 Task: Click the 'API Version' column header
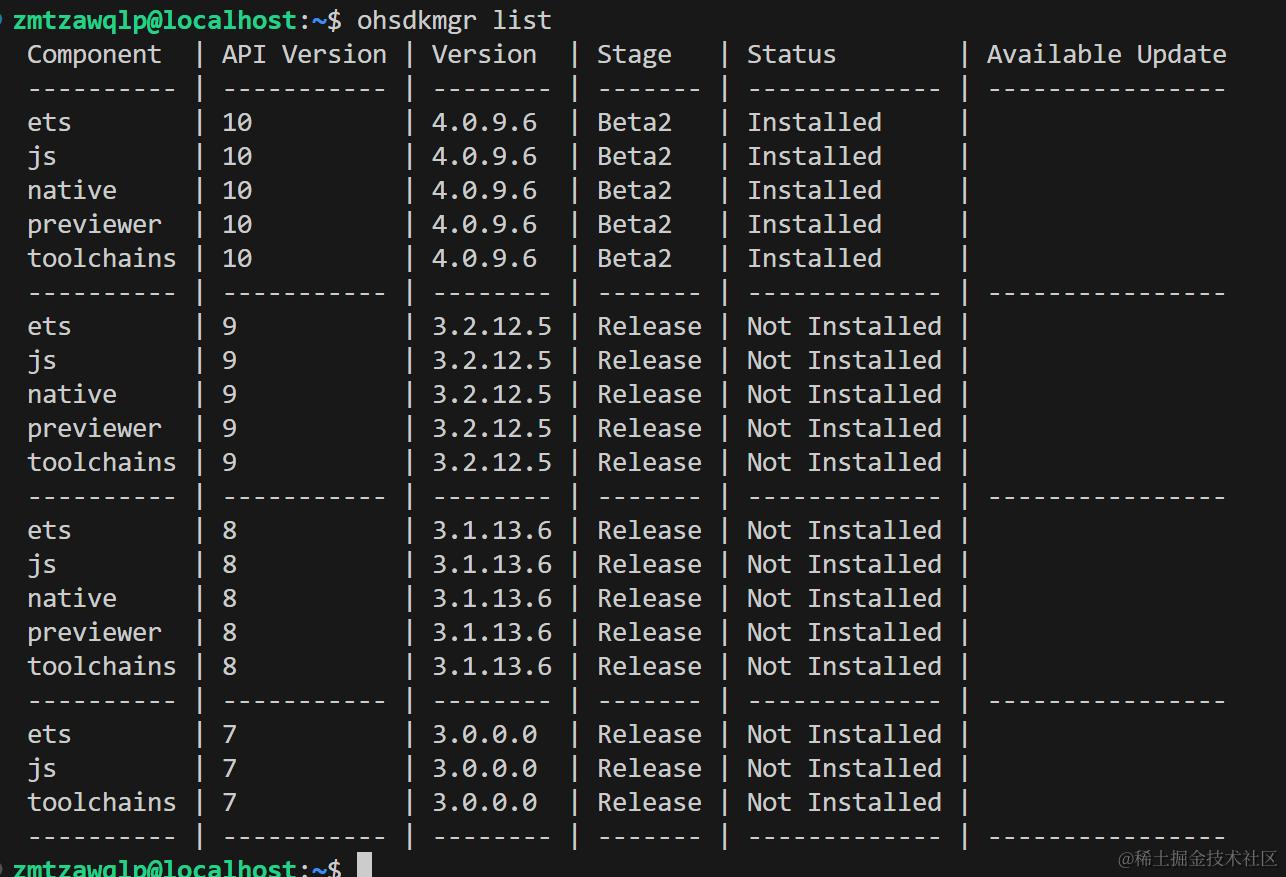[304, 55]
